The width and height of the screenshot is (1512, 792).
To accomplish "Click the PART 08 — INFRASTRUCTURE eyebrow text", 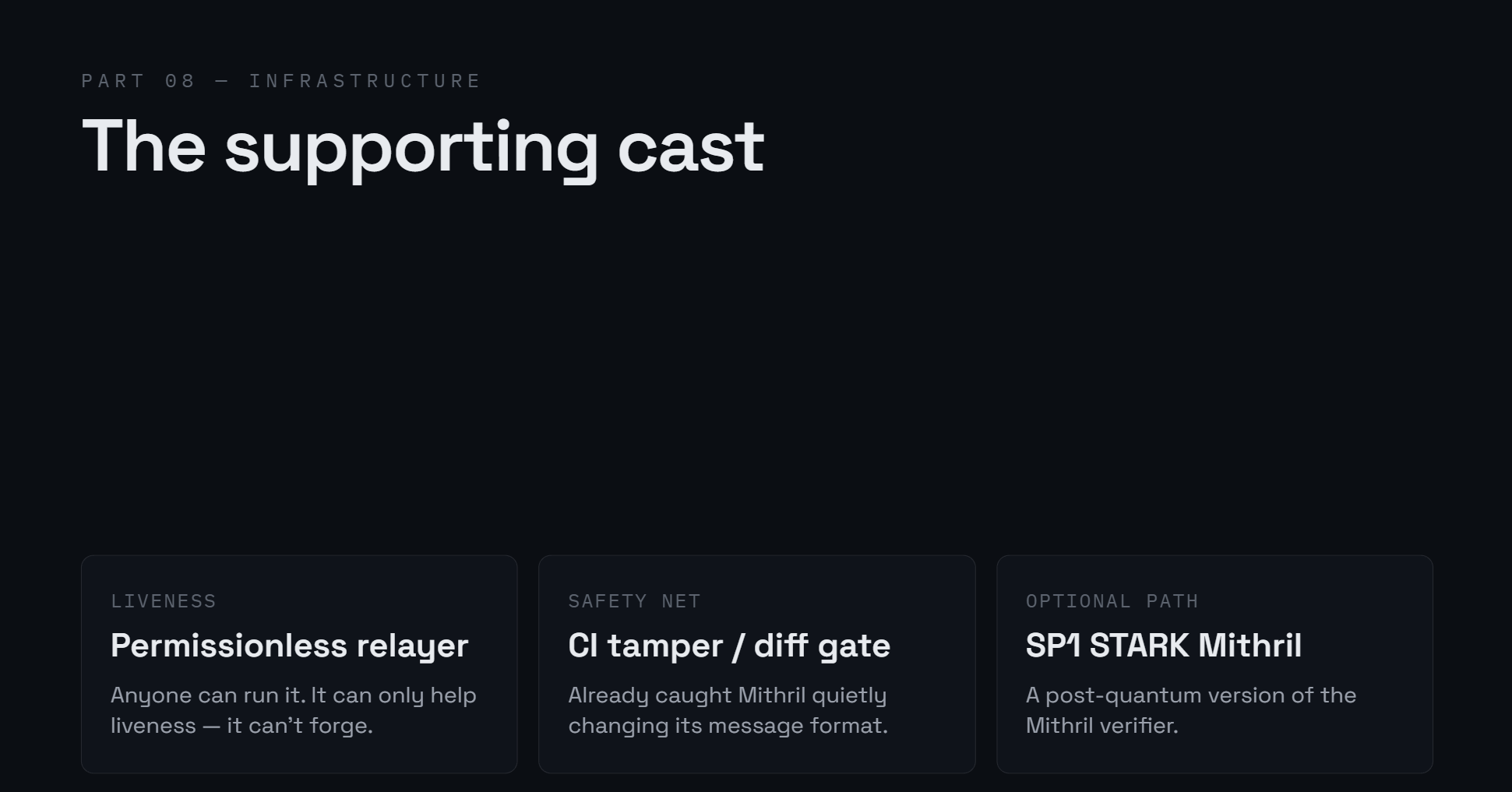I will click(x=281, y=81).
